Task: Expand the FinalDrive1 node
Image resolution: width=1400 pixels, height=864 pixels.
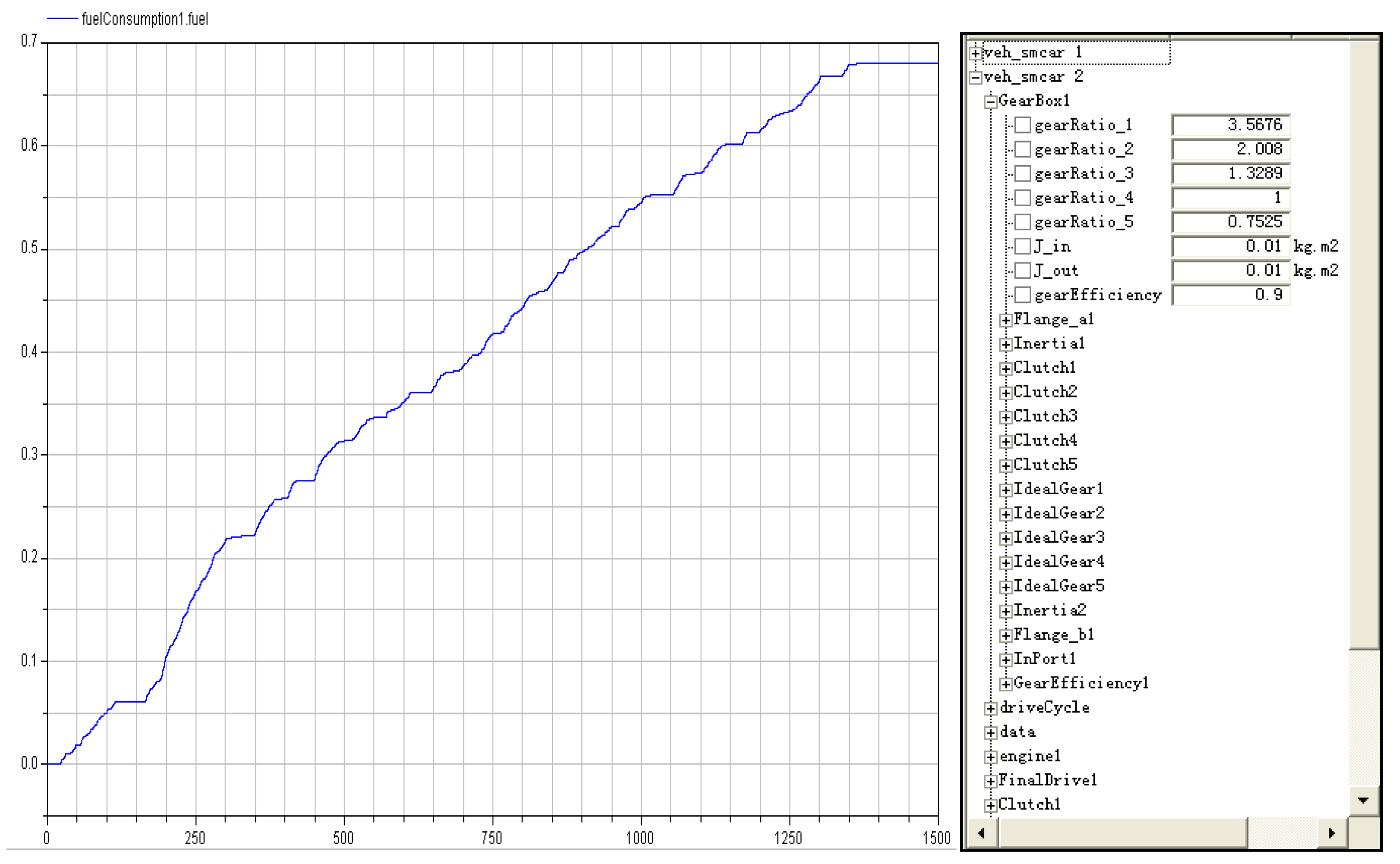Action: tap(990, 781)
